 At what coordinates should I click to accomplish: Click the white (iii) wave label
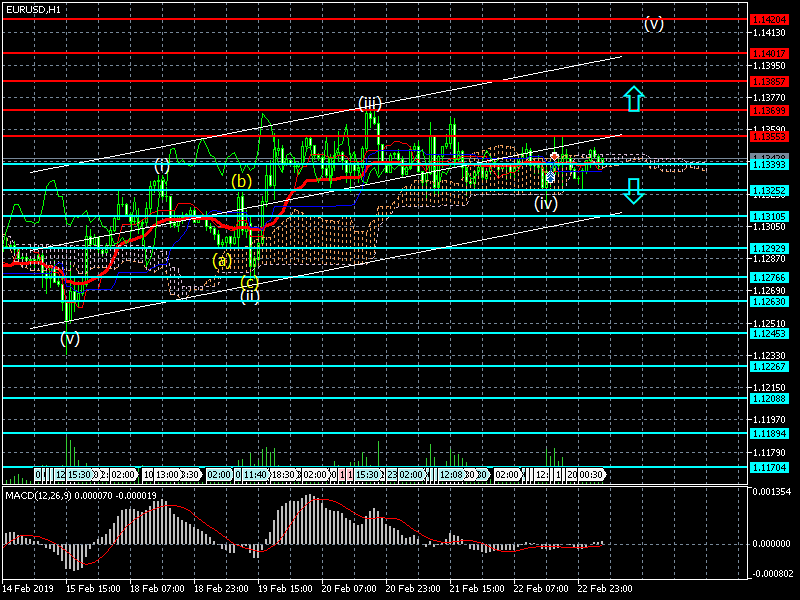pyautogui.click(x=370, y=104)
